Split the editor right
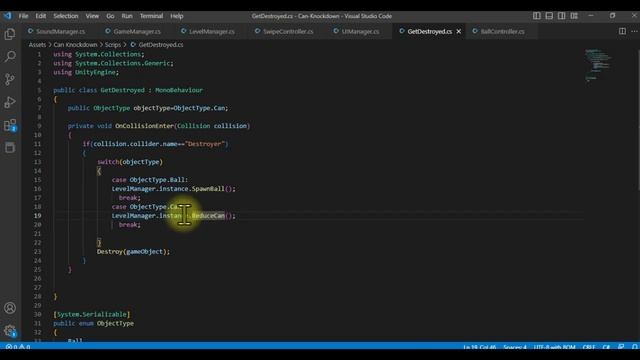640x360 pixels. click(x=622, y=31)
